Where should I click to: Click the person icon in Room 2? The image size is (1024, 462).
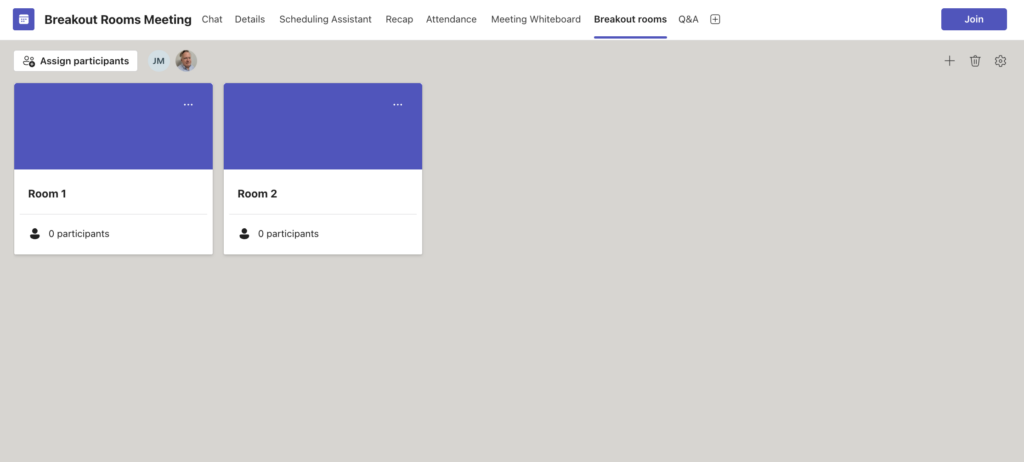click(245, 234)
